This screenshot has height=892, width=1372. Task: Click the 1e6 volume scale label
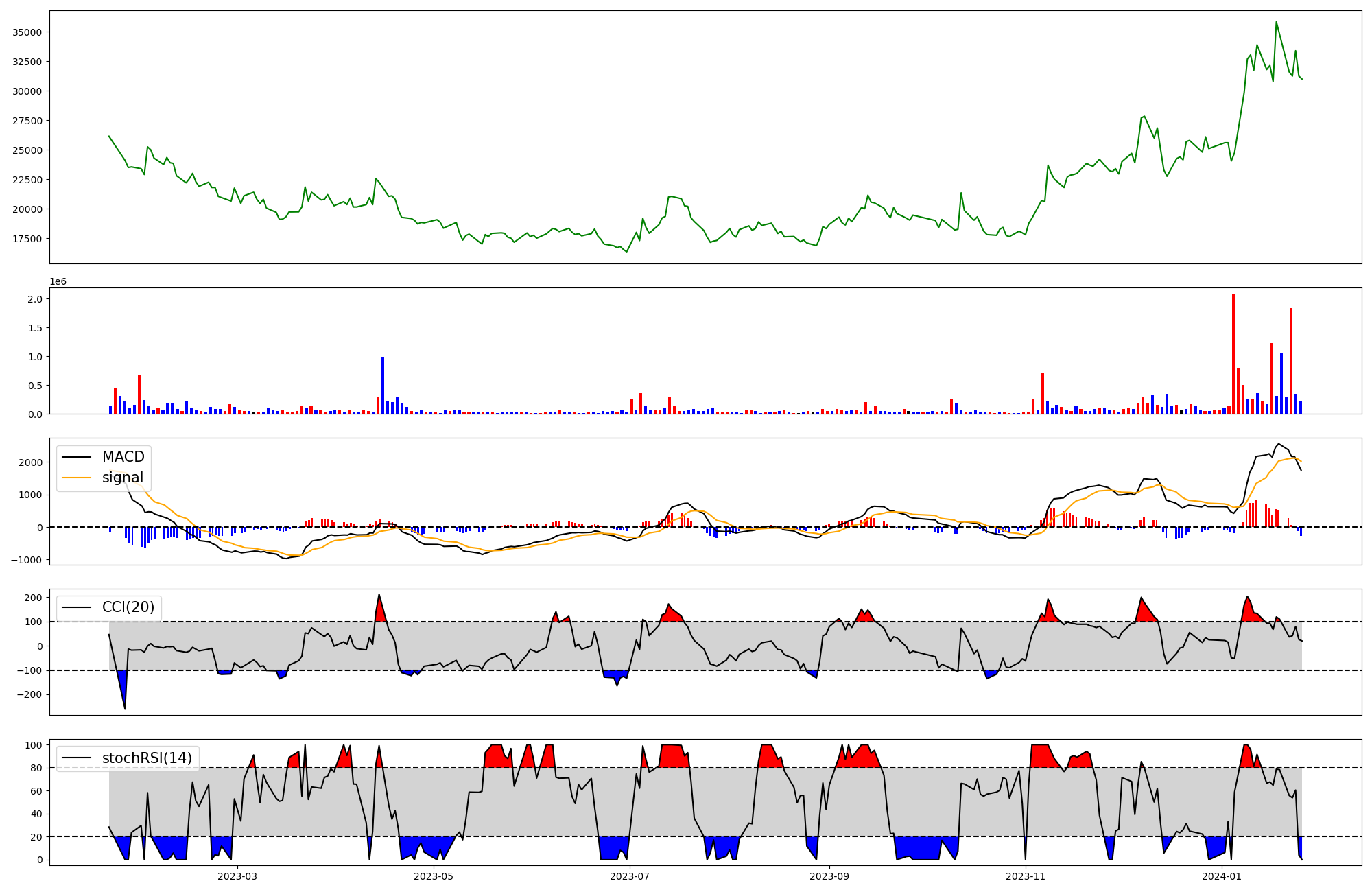click(58, 282)
